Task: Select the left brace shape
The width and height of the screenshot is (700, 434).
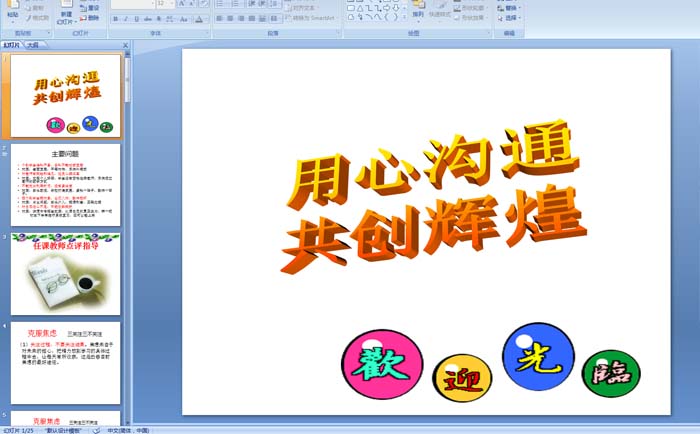Action: pyautogui.click(x=387, y=17)
